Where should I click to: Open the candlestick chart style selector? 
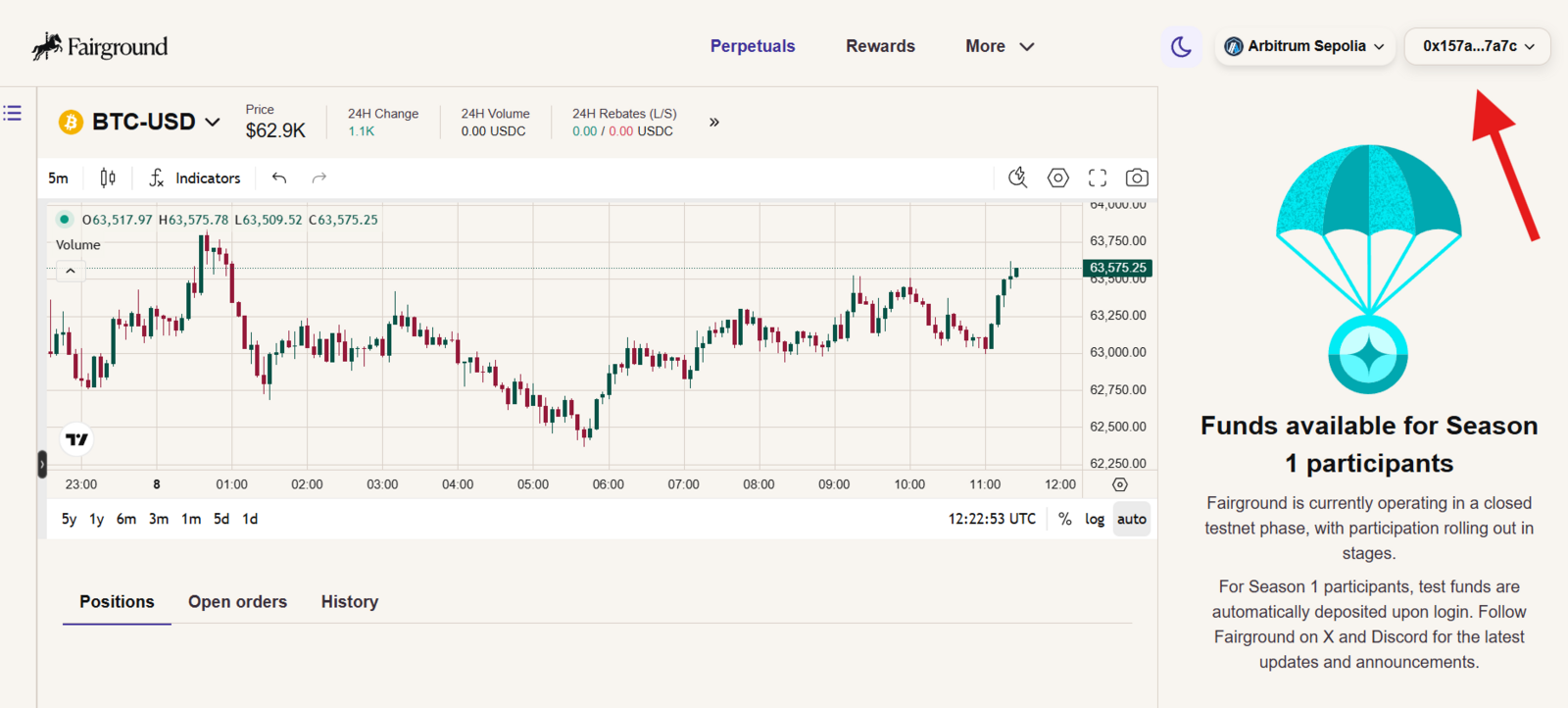click(108, 177)
